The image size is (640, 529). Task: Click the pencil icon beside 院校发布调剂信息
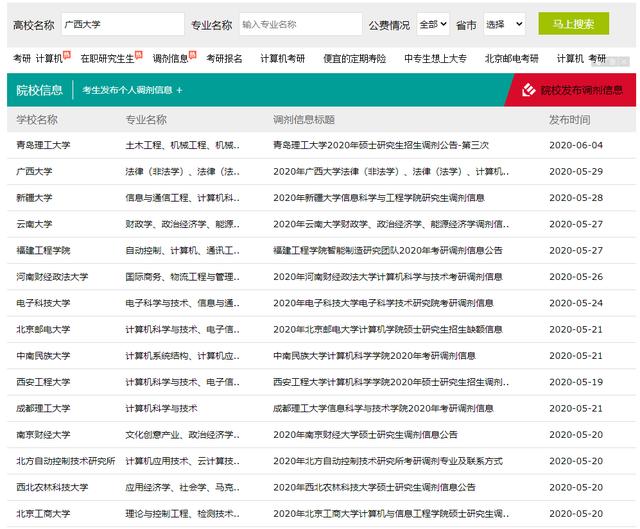[529, 90]
